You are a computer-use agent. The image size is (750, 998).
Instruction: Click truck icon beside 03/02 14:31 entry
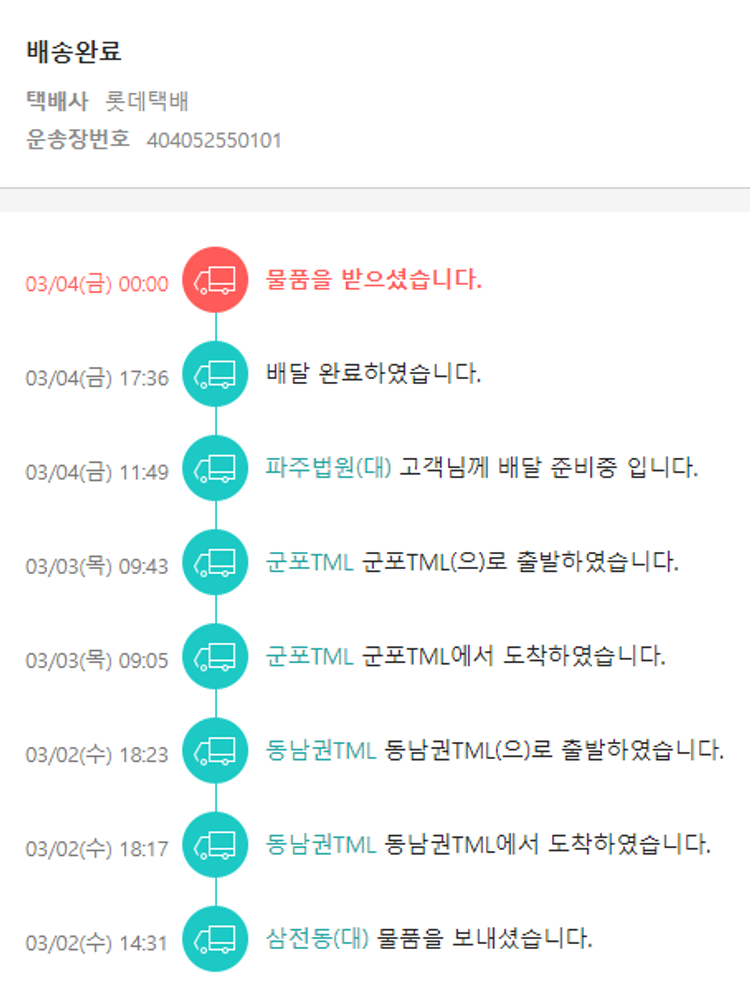click(x=215, y=939)
